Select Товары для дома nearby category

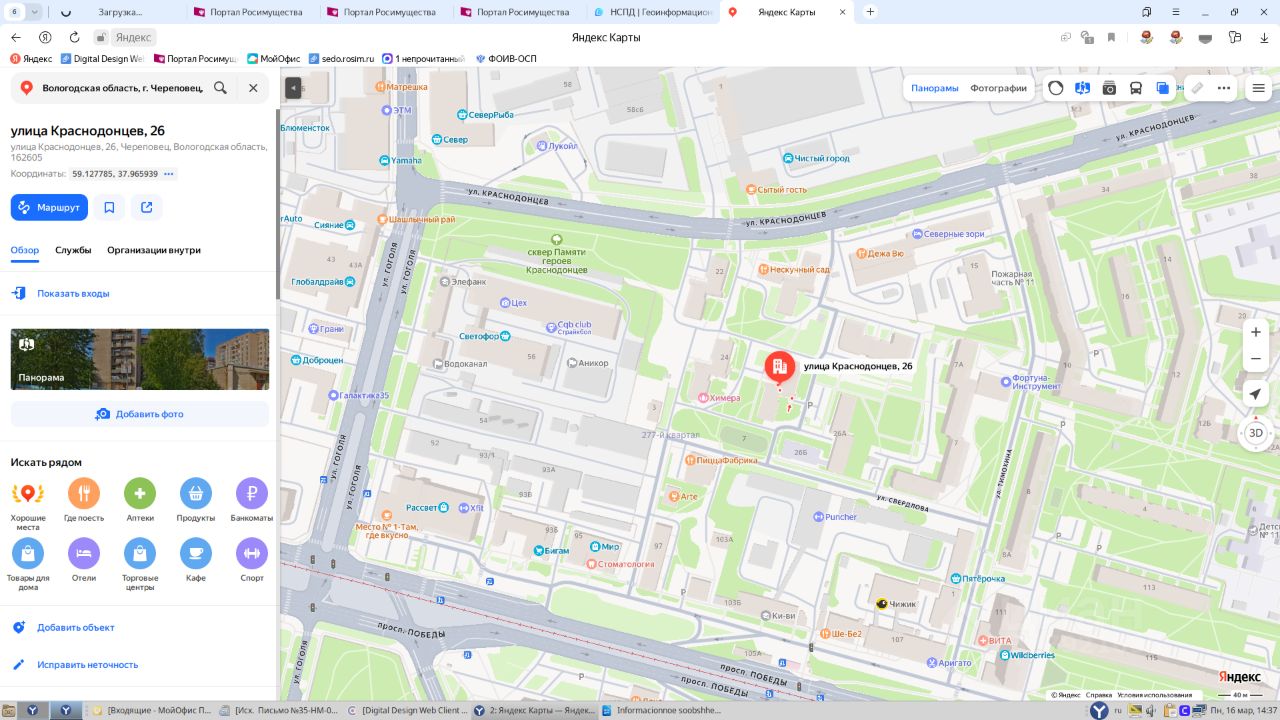click(28, 564)
